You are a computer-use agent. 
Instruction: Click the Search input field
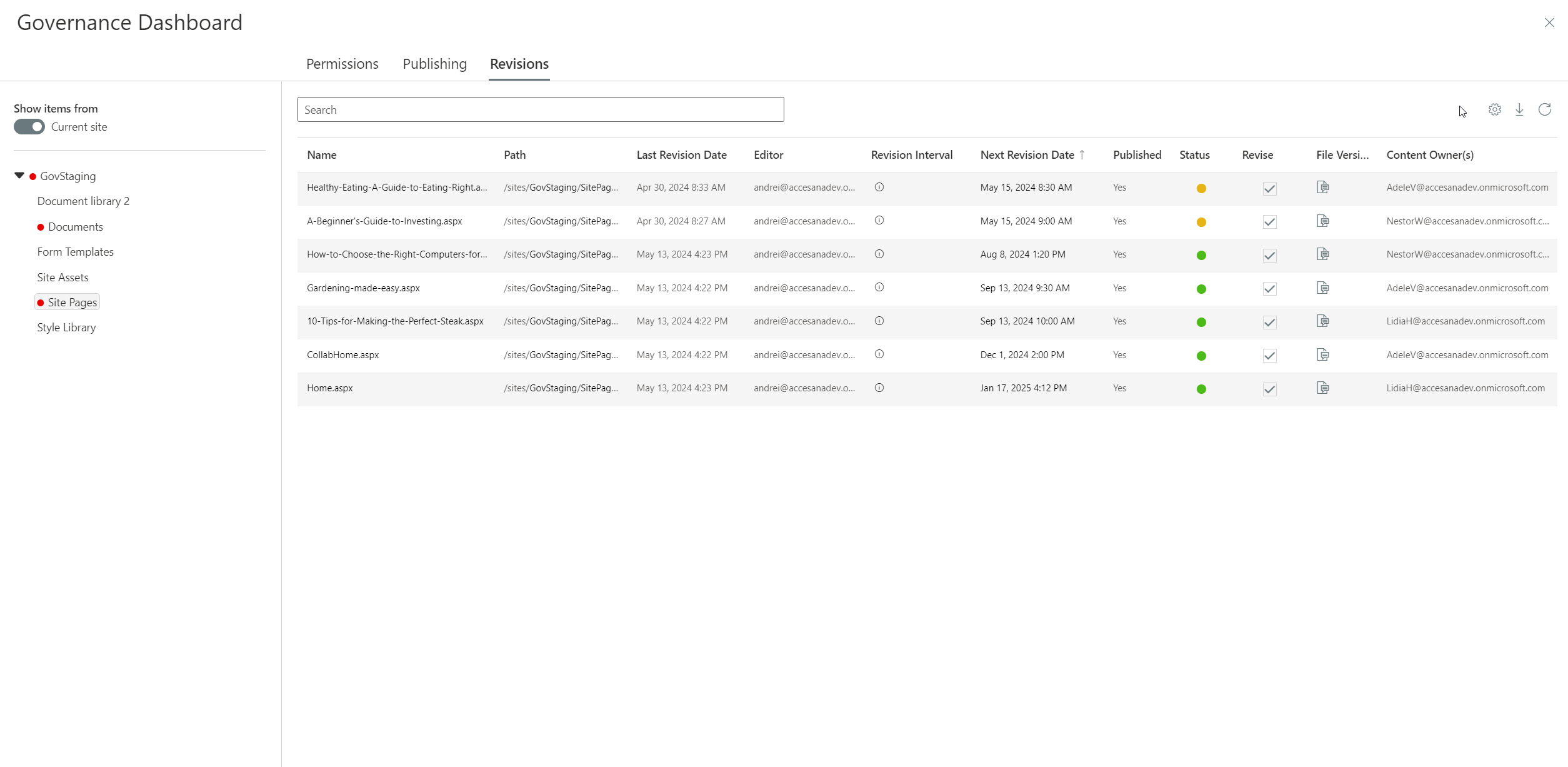540,109
